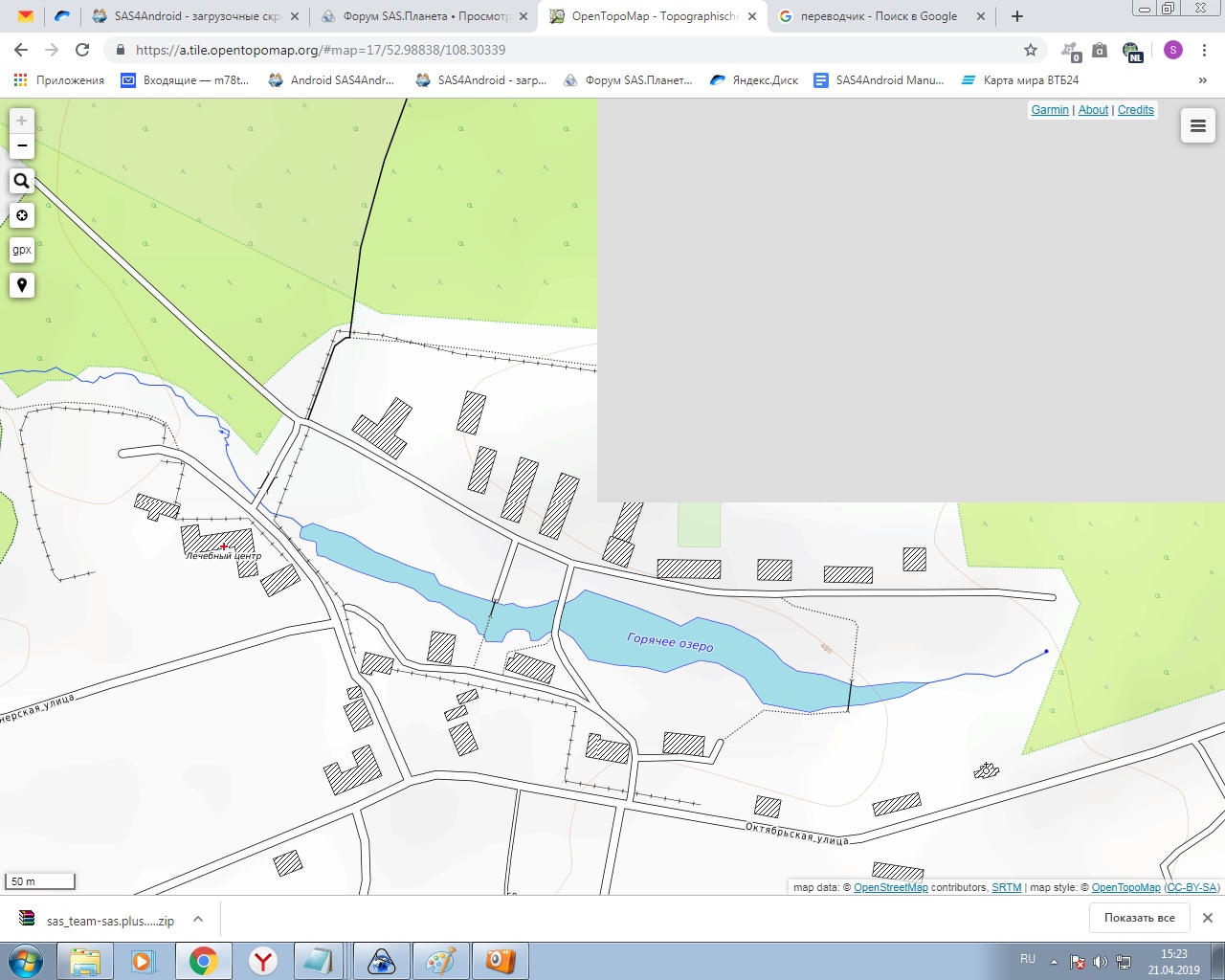
Task: Zoom in on the map
Action: click(22, 121)
